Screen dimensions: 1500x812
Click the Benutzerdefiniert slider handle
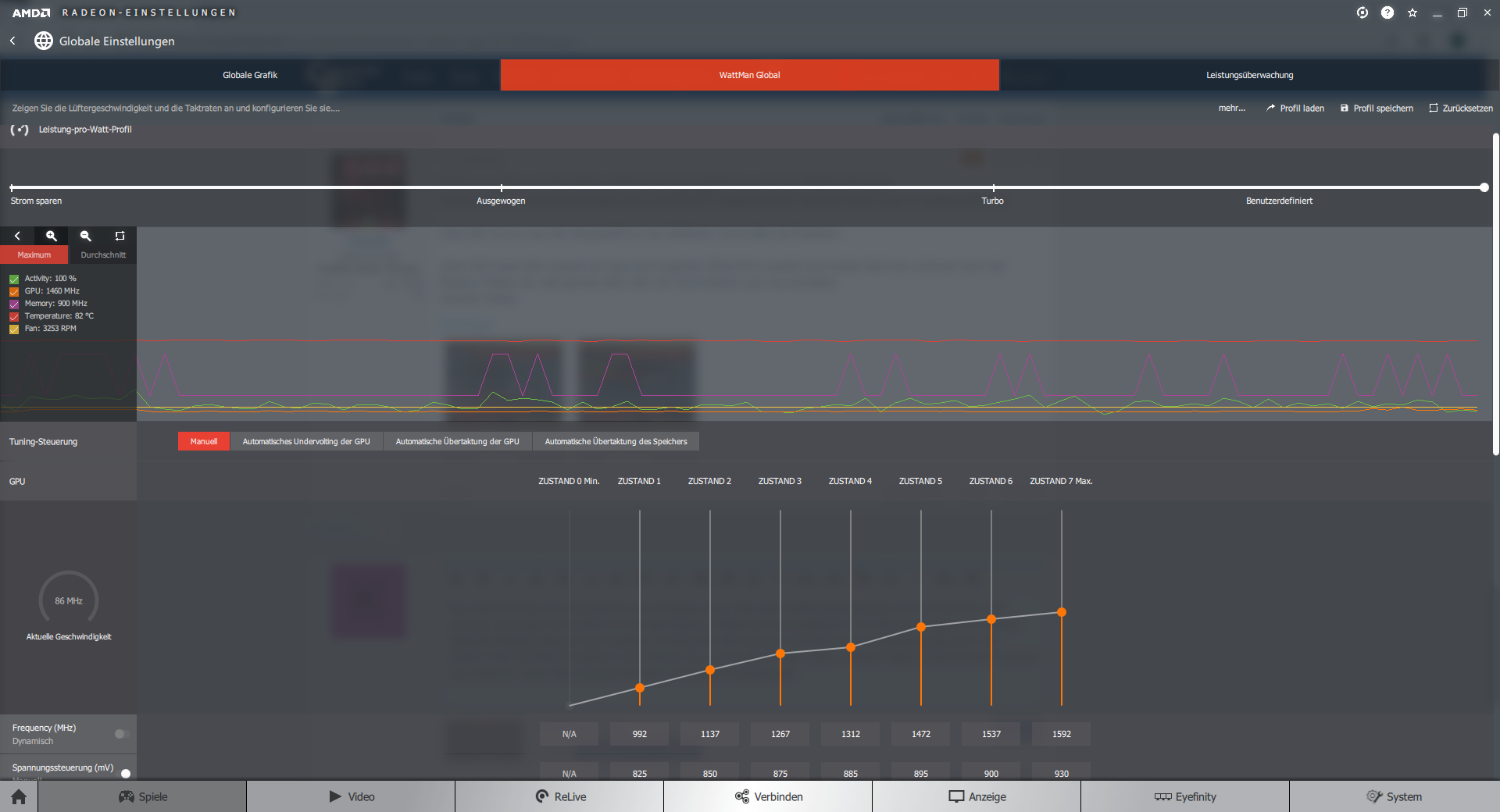click(1484, 187)
